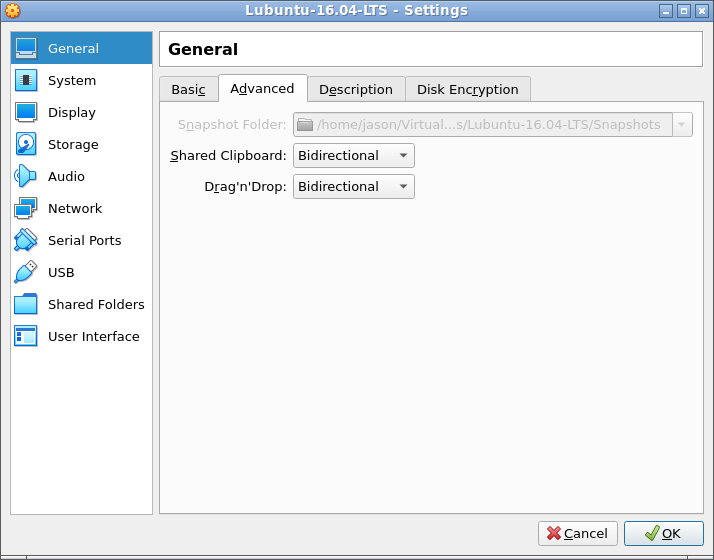Screen dimensions: 714x560
Task: Click the Snapshot Folder label
Action: 232,125
